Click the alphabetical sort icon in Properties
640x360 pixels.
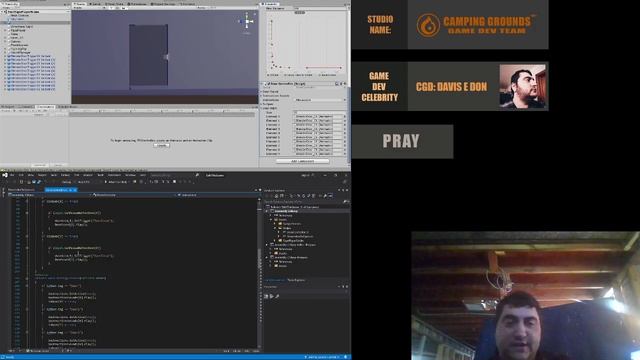pyautogui.click(x=271, y=296)
